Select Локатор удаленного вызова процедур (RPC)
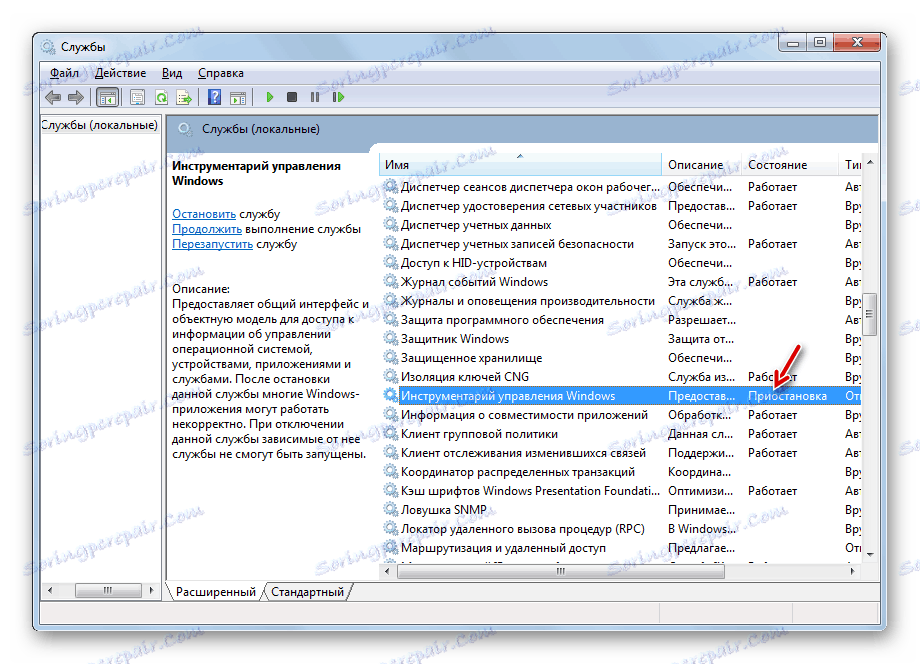Viewport: 920px width, 664px height. [622, 529]
